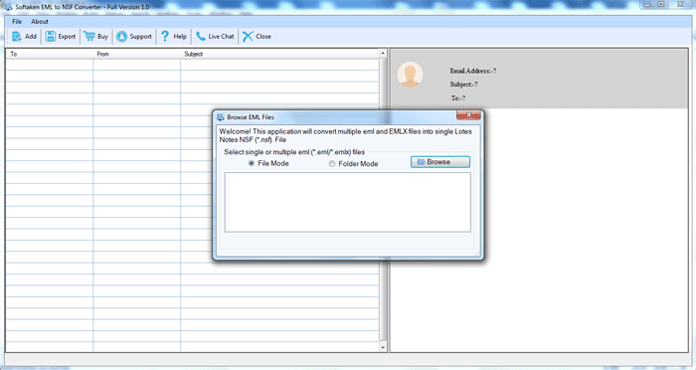Screen dimensions: 696x370
Task: Click the Support person icon
Action: pyautogui.click(x=122, y=36)
